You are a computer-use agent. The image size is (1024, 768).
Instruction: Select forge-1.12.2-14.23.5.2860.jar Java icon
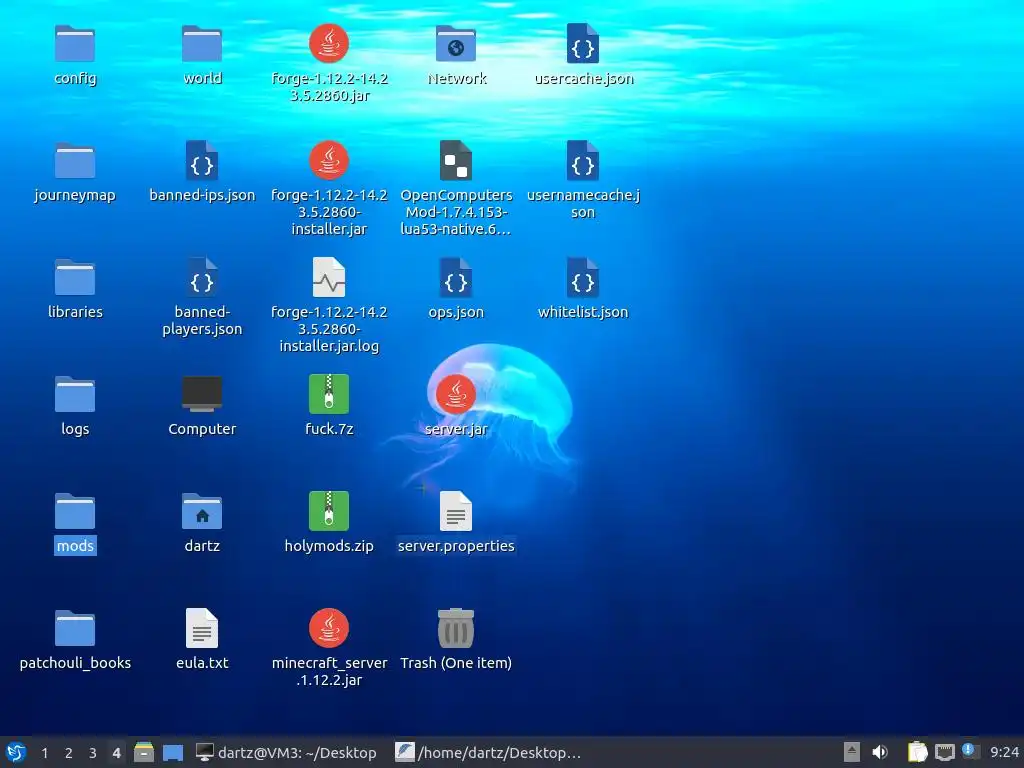click(329, 44)
